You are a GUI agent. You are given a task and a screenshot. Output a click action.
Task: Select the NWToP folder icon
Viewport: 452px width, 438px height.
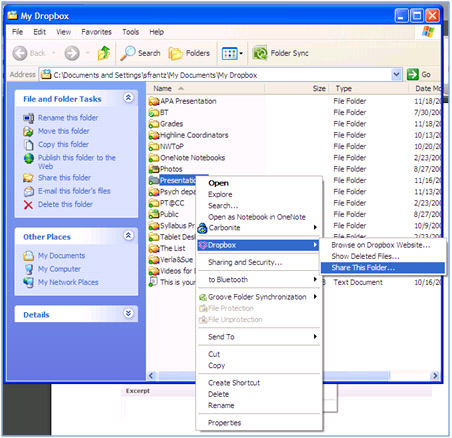point(154,146)
